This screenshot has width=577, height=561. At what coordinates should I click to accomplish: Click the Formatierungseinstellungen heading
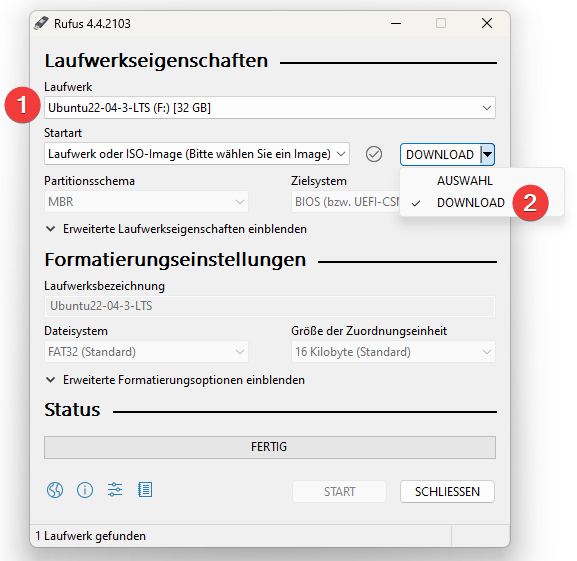(175, 260)
